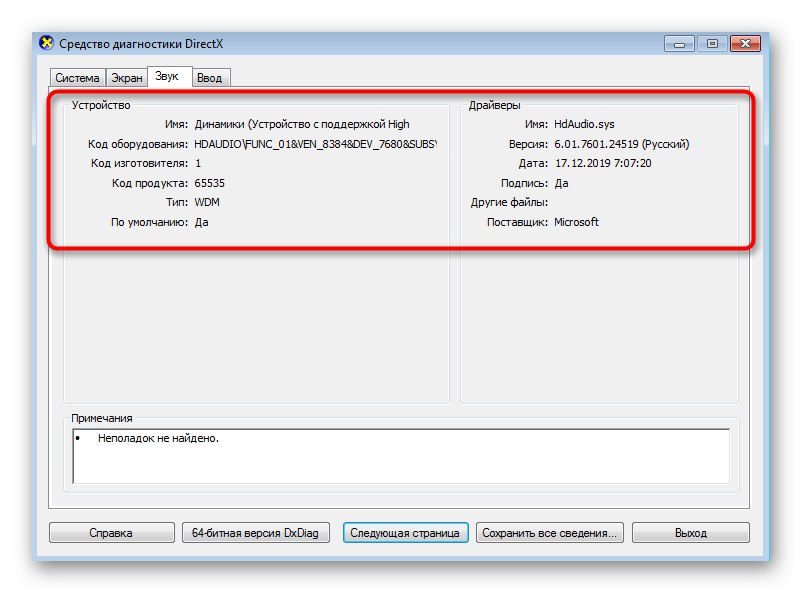Click product code value 65535

click(x=209, y=183)
